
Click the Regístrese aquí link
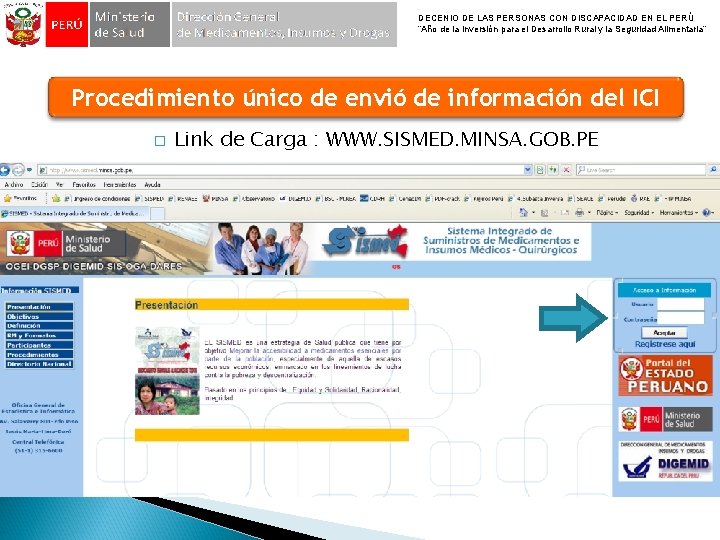point(665,344)
